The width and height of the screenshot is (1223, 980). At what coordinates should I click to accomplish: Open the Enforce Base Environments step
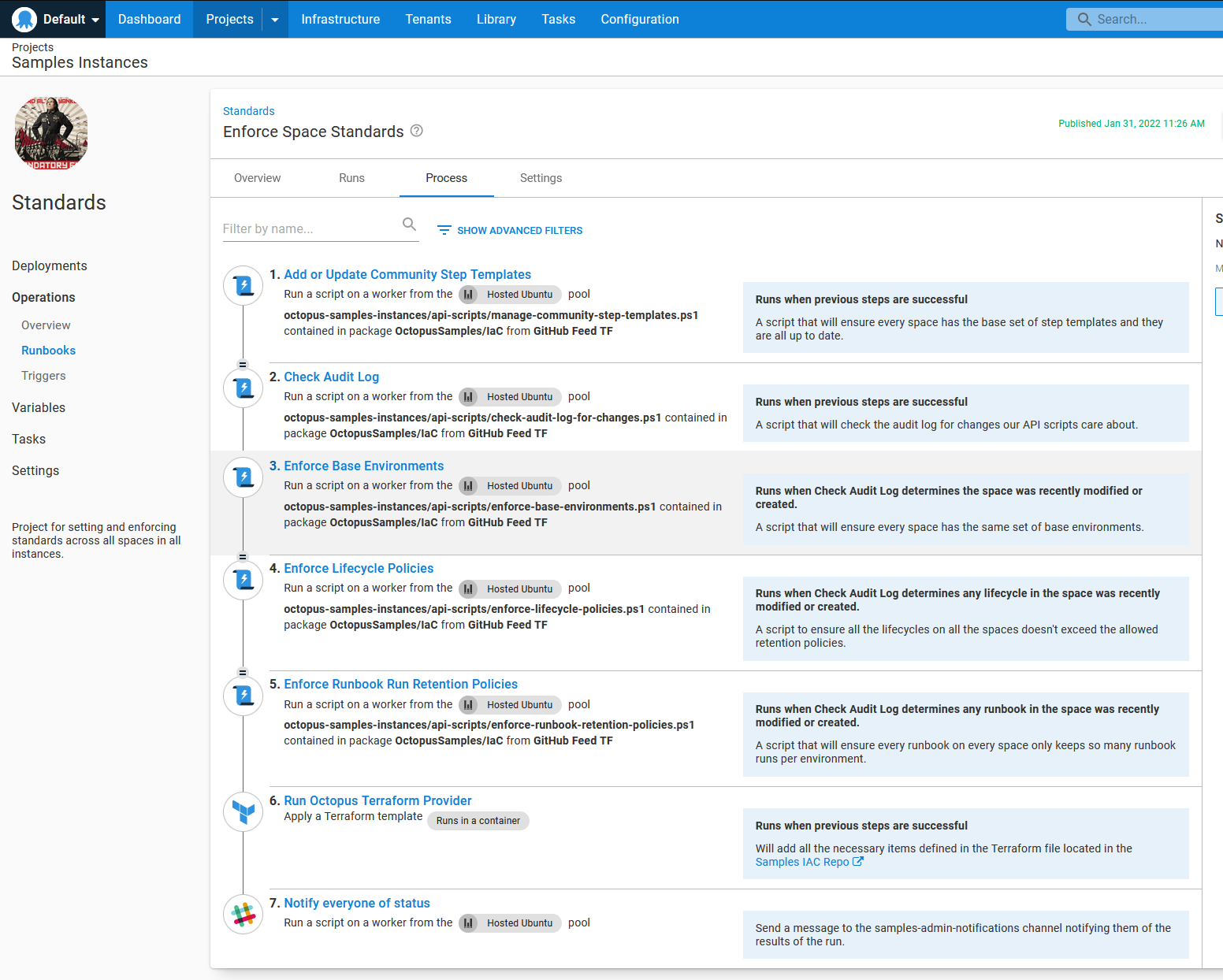point(363,466)
